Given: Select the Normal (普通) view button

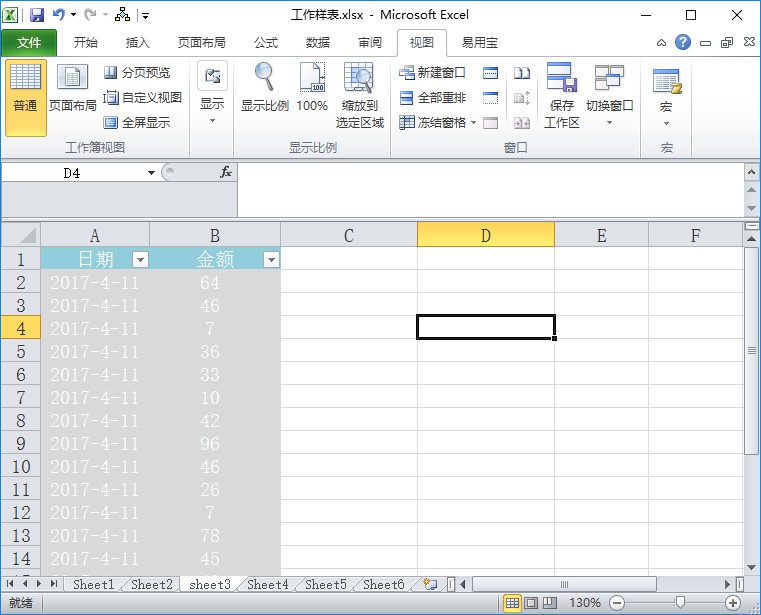Looking at the screenshot, I should coord(26,97).
